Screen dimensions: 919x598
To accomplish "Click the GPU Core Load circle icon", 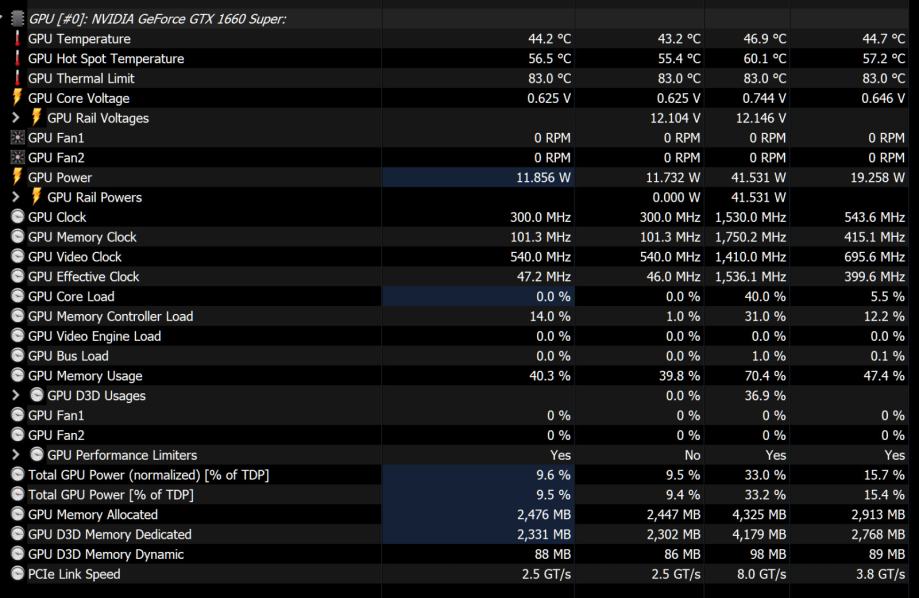I will tap(17, 296).
